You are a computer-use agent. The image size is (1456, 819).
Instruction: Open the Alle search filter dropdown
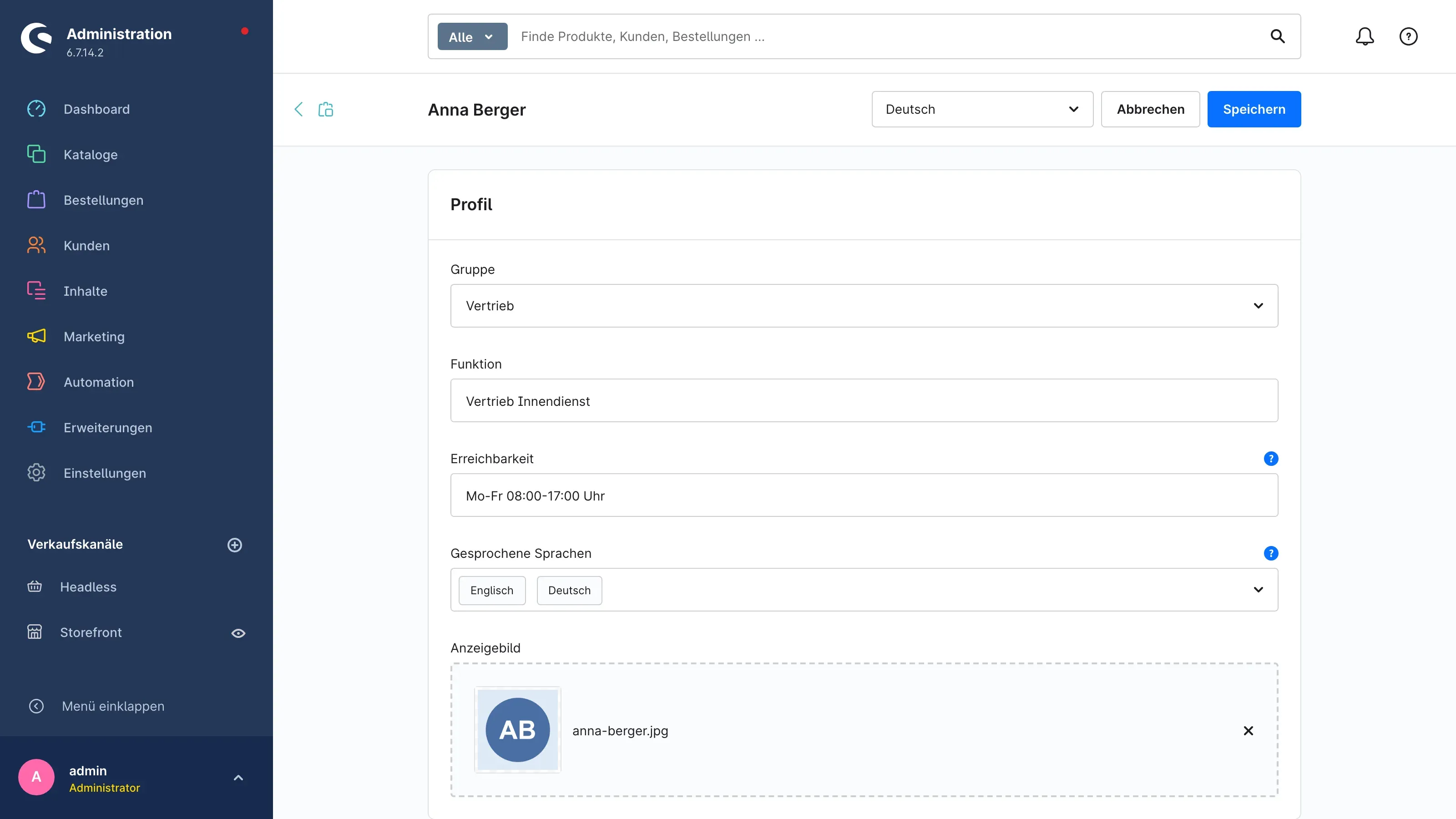[472, 37]
